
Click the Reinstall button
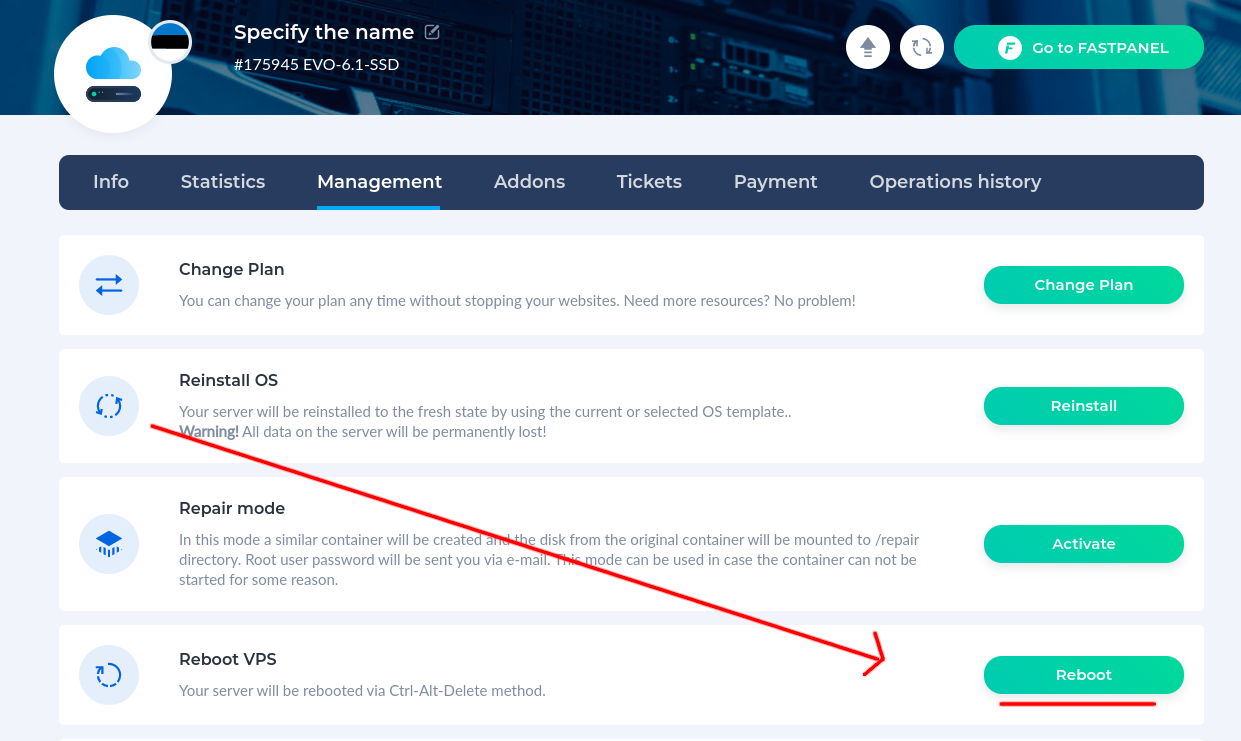coord(1084,406)
